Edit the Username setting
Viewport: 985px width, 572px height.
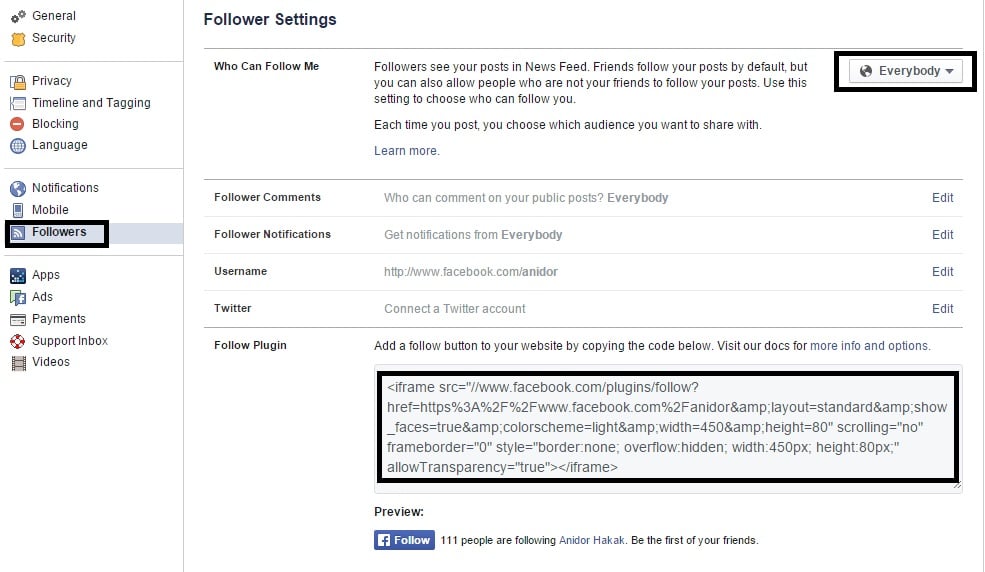pos(942,272)
